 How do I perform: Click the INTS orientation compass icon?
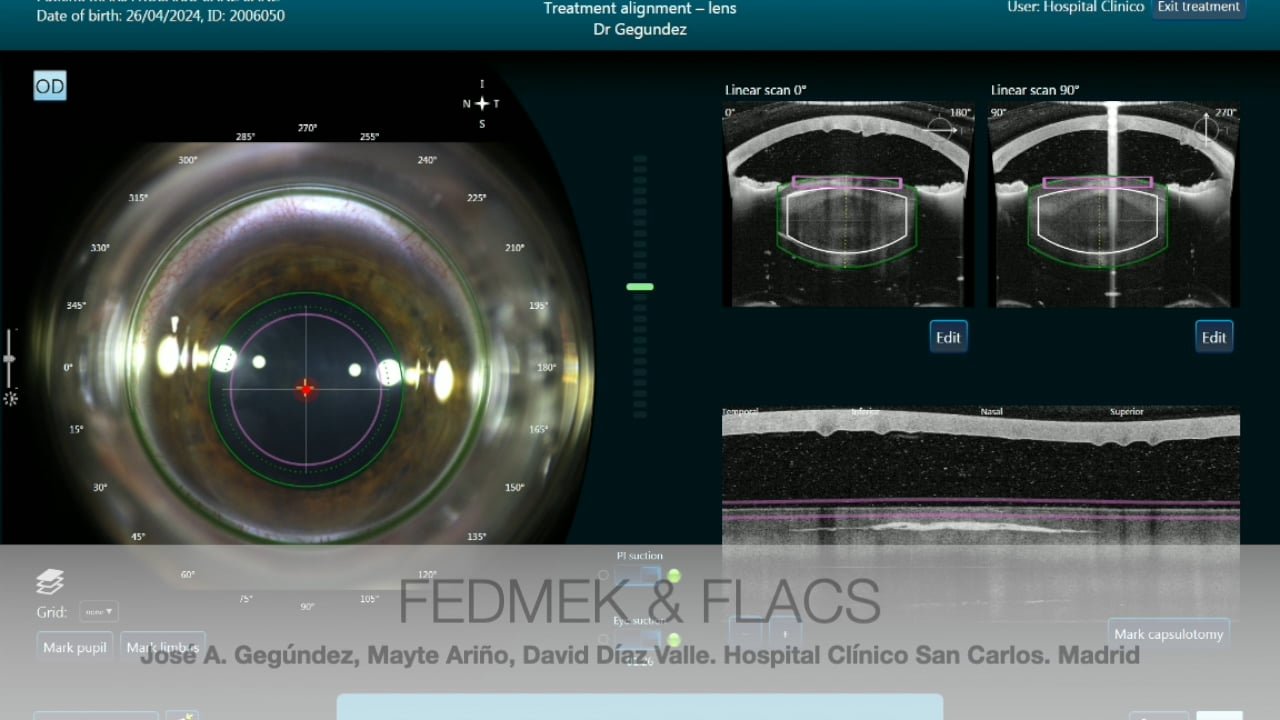click(482, 104)
